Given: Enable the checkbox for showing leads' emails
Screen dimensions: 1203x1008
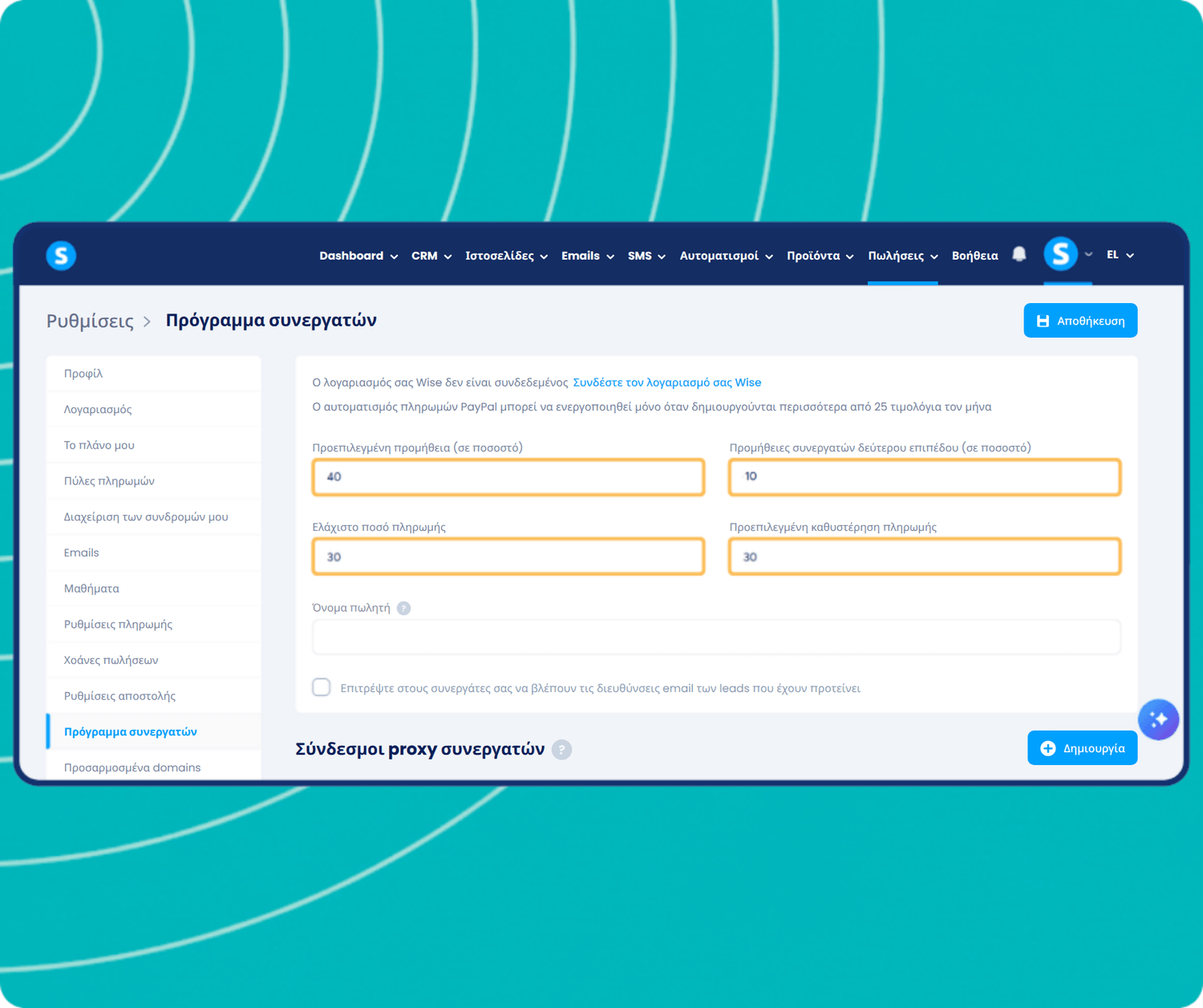Looking at the screenshot, I should point(322,687).
